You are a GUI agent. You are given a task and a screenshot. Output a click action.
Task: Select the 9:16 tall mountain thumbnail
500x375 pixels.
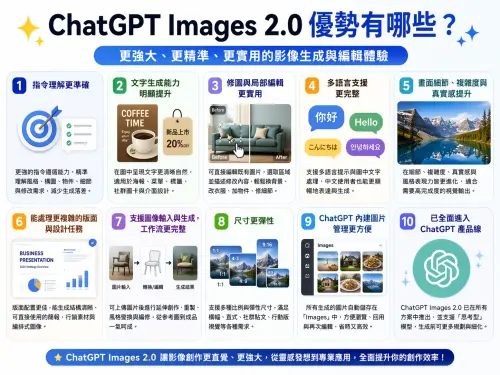[267, 262]
